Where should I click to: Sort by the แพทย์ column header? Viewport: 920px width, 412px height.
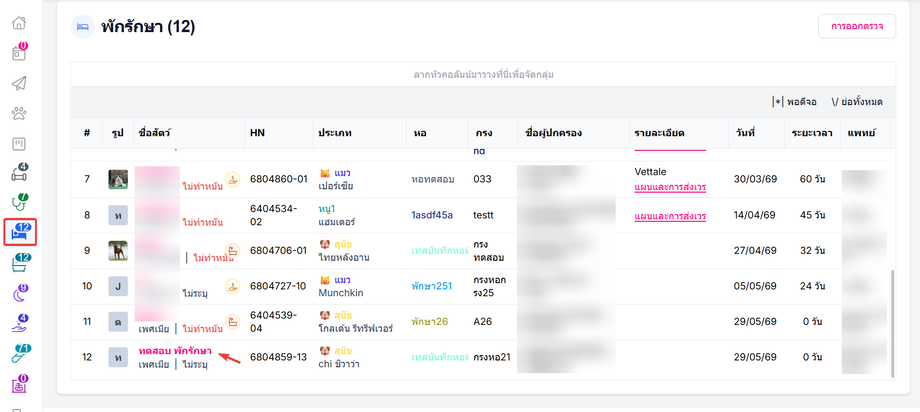coord(865,133)
